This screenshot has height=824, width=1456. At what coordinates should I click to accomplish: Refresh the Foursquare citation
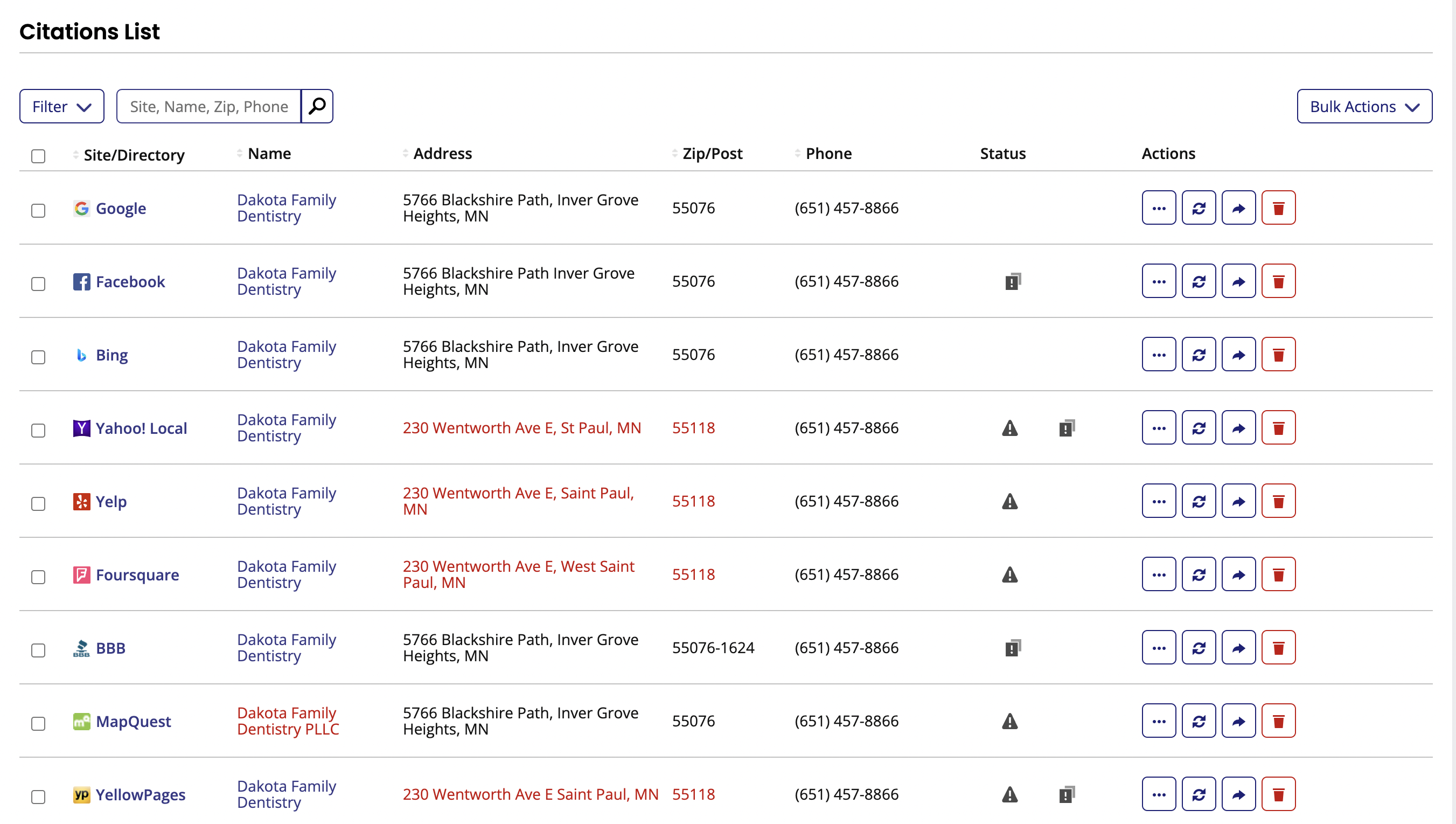pos(1199,574)
